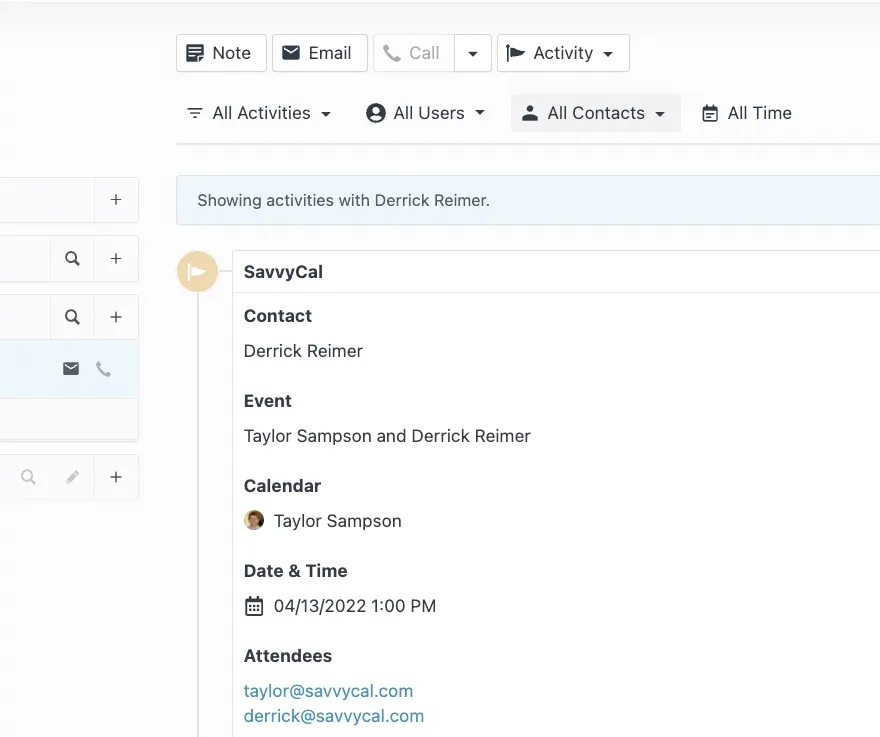Open the All Contacts filter
The image size is (880, 737).
(595, 113)
